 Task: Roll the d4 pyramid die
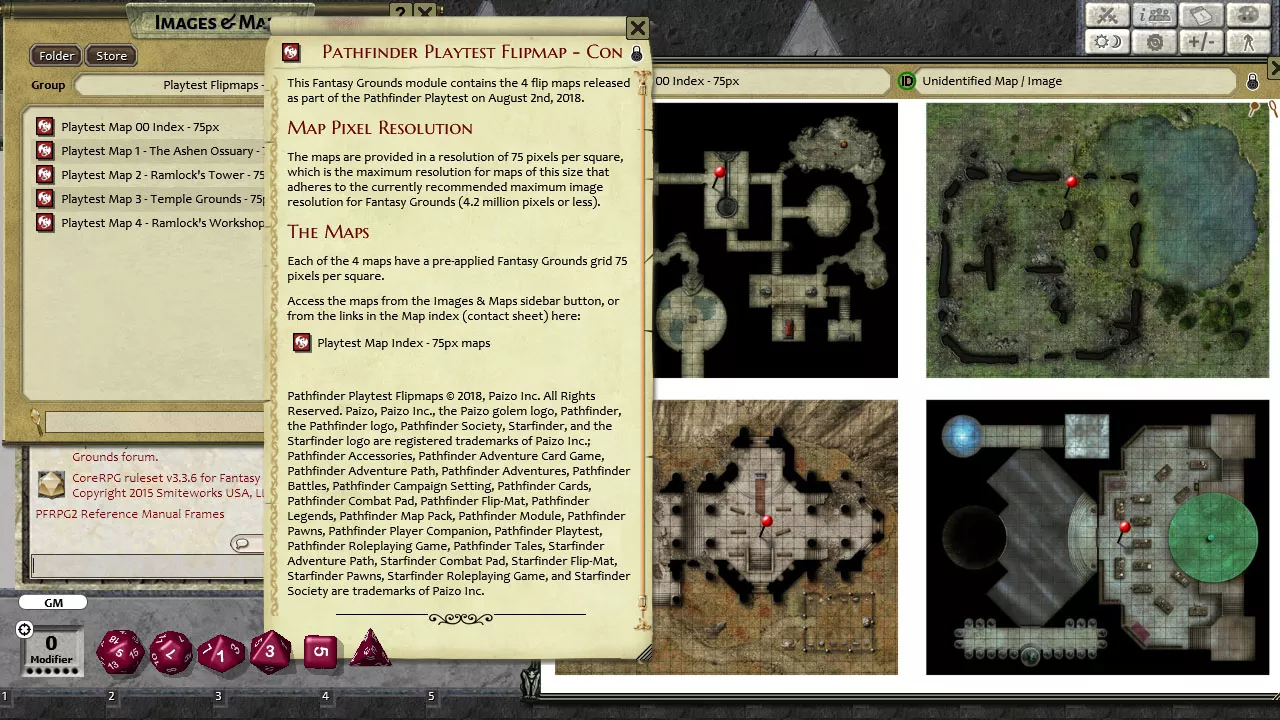pos(369,648)
